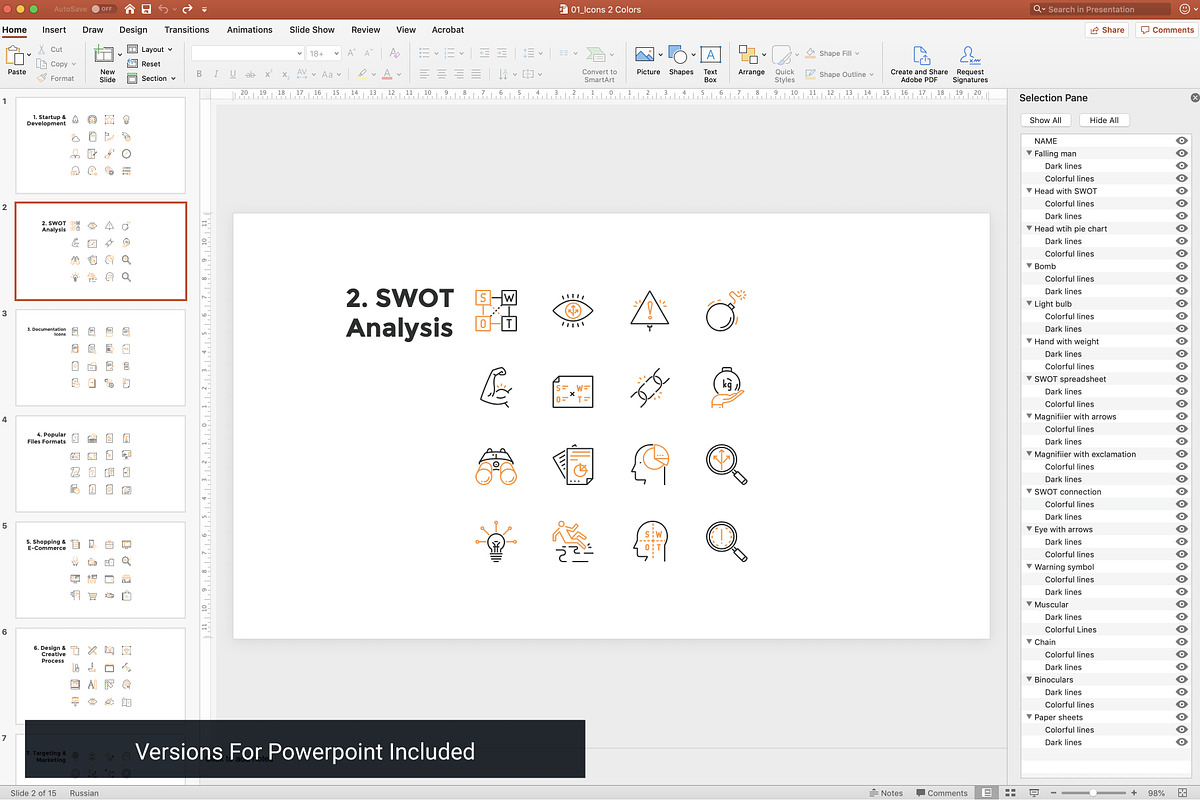Select the warning triangle icon on the slide
This screenshot has height=800, width=1200.
coord(650,311)
